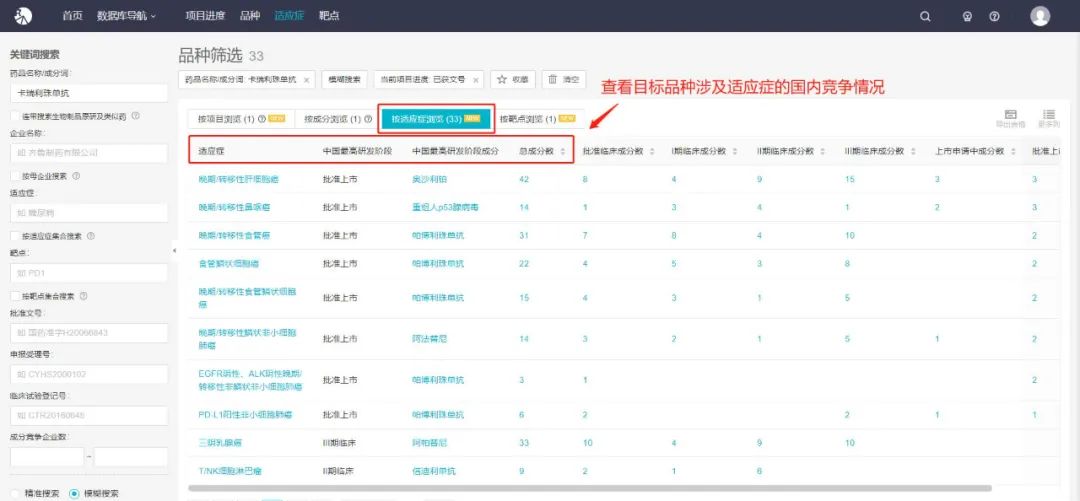Screen dimensions: 1080x501
Task: Click total count 33 for 三阴乳腺癌 row
Action: [x=524, y=443]
